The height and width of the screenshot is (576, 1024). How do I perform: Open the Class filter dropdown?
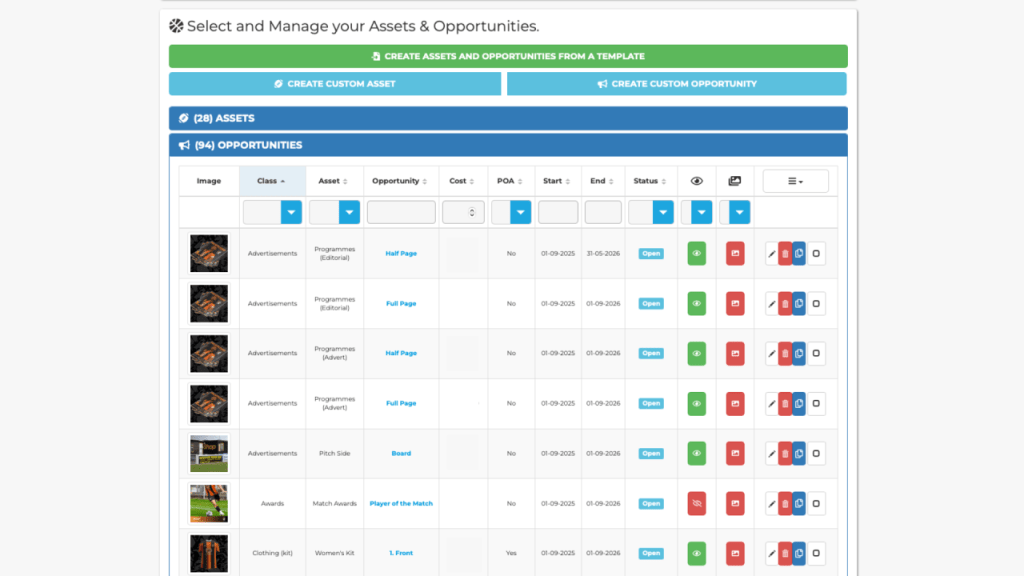point(291,212)
